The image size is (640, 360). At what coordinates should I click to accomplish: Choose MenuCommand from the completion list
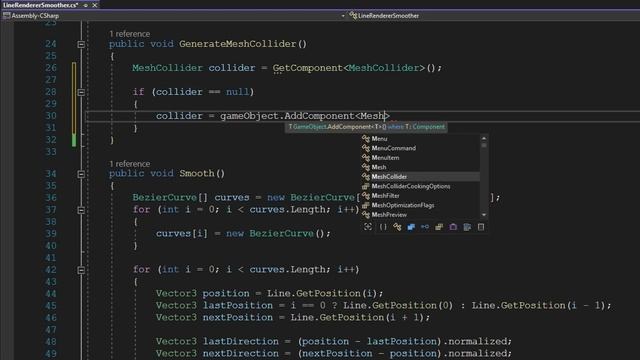tap(420, 148)
